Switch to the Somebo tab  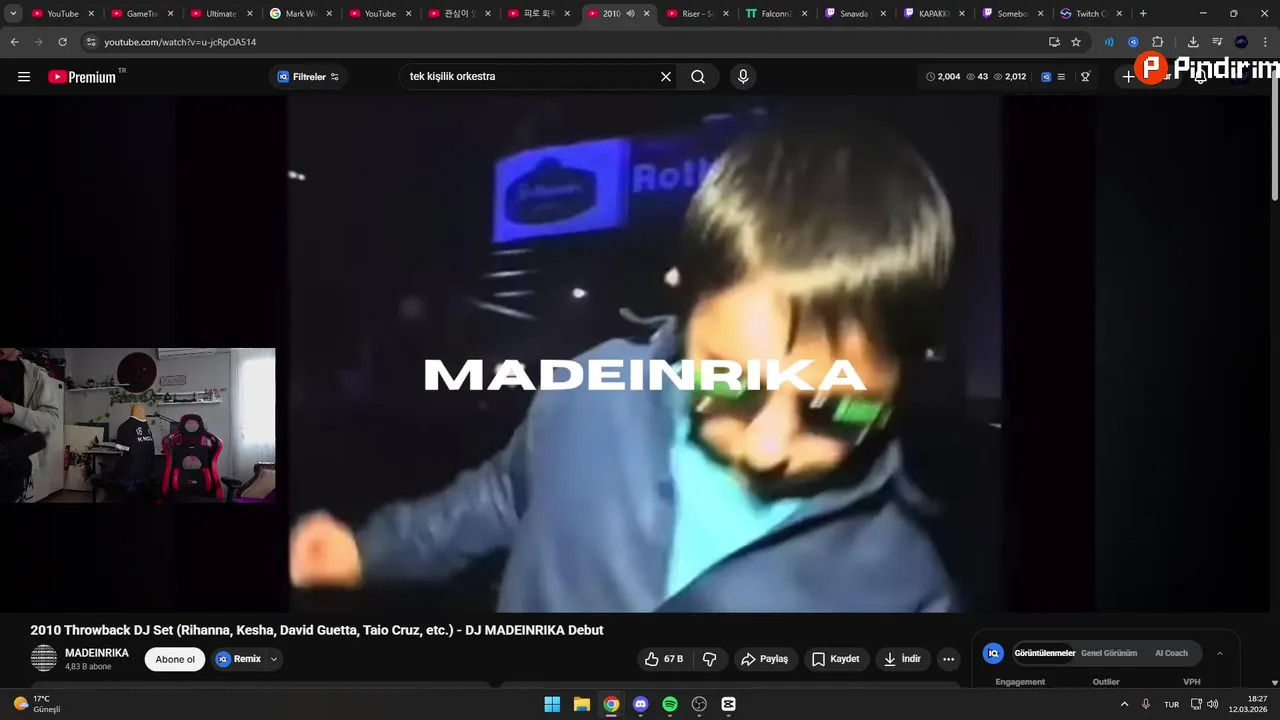click(x=1014, y=14)
